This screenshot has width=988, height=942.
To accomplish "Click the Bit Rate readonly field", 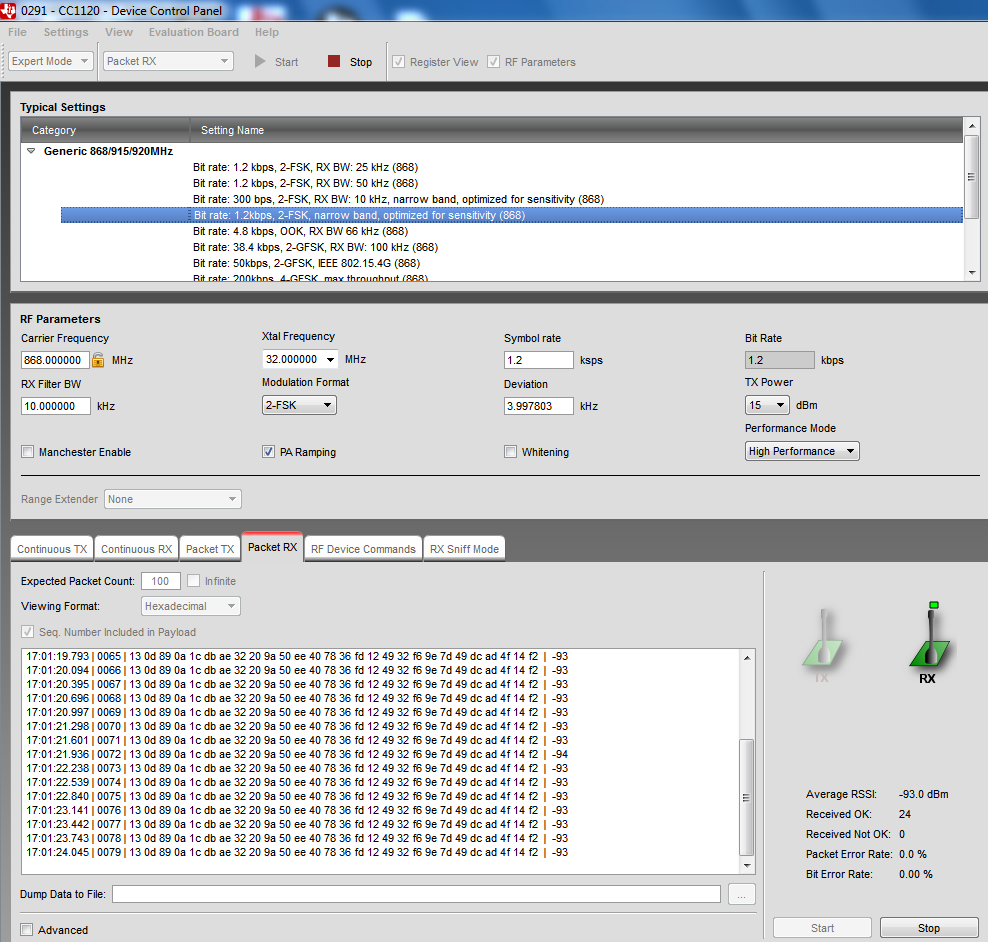I will tap(779, 360).
